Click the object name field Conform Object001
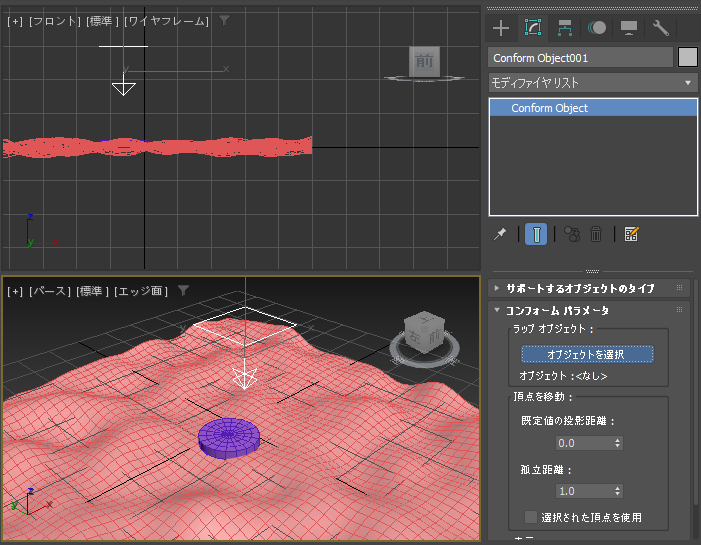The height and width of the screenshot is (545, 701). pos(580,58)
